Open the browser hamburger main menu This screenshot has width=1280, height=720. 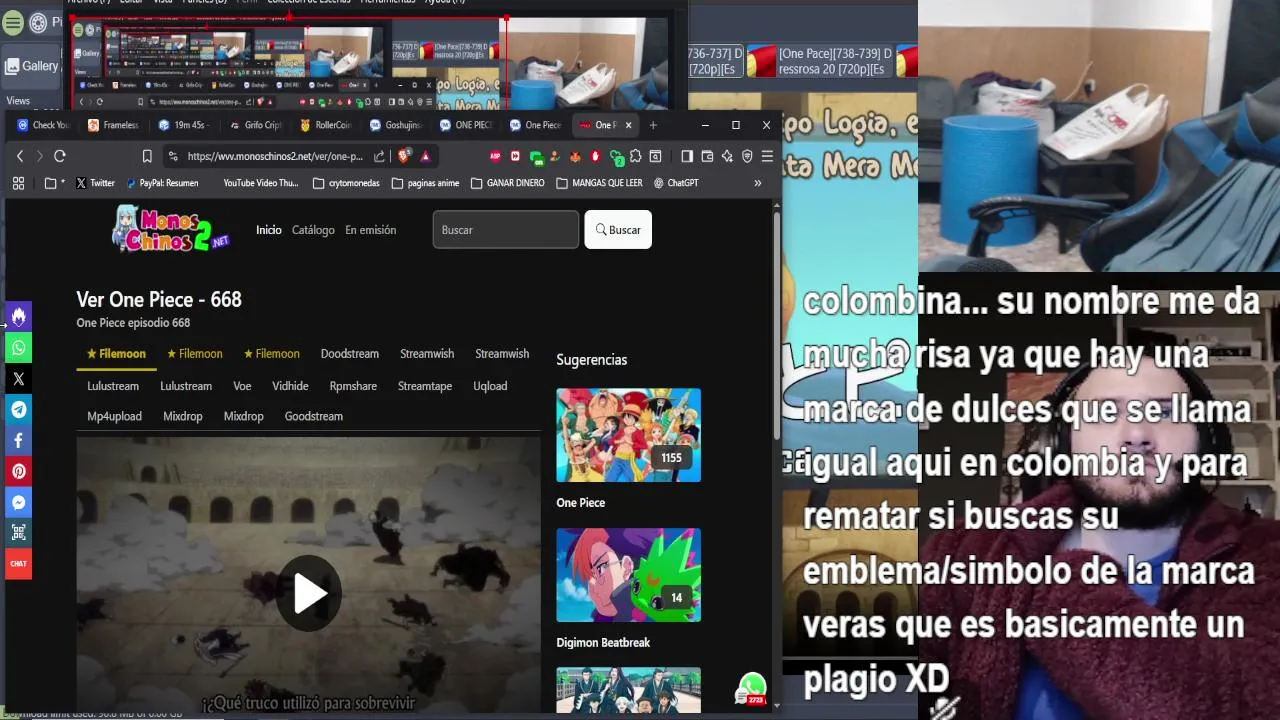point(767,156)
